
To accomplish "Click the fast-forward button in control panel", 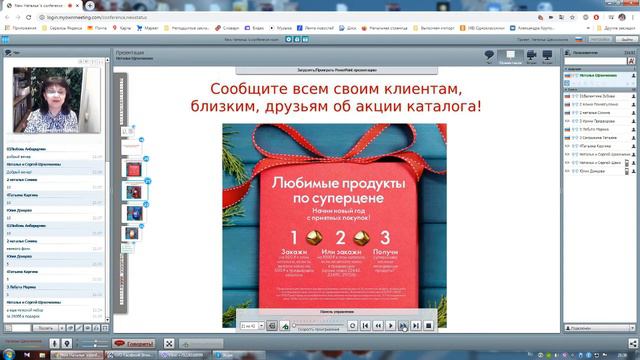I will point(403,325).
